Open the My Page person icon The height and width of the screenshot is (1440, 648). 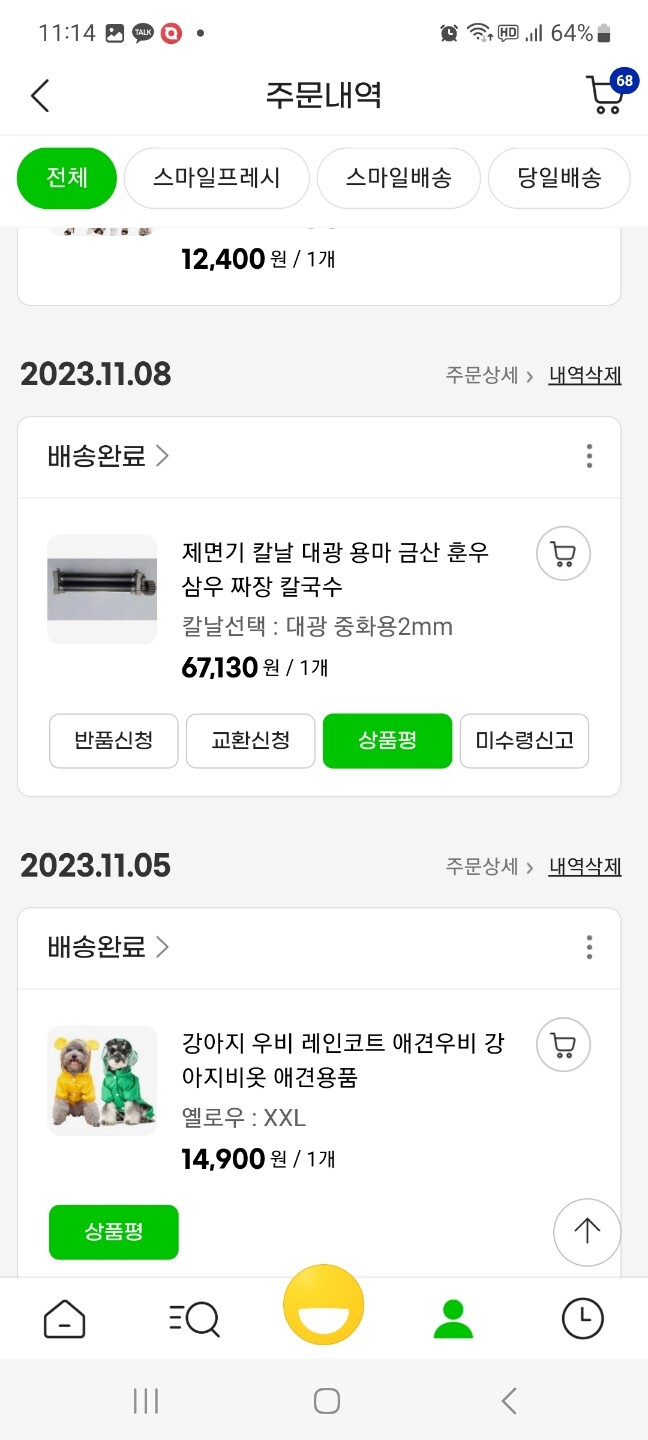[x=453, y=1320]
